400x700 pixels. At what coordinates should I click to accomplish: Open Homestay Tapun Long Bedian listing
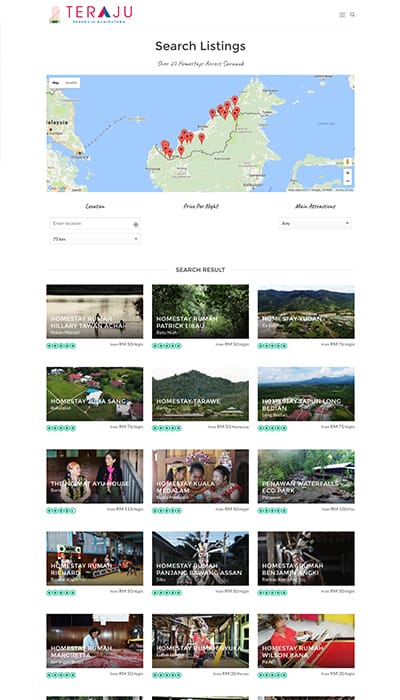pyautogui.click(x=306, y=394)
